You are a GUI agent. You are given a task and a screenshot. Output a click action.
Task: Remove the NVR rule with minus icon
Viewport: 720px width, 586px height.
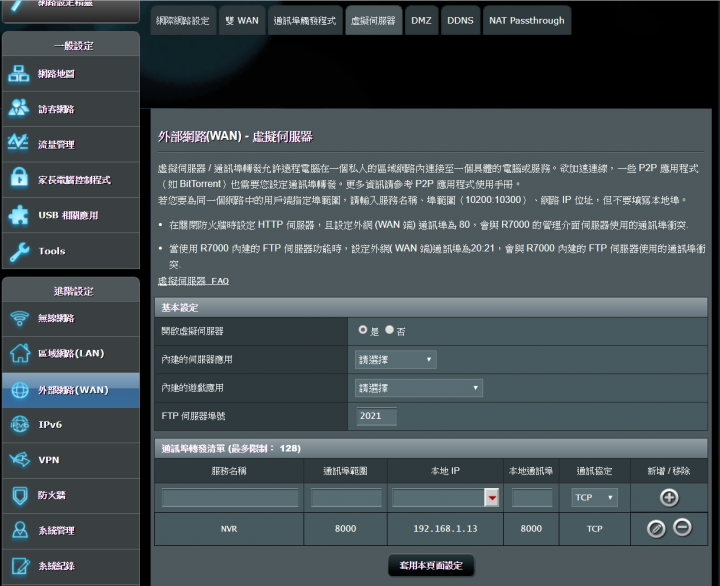coord(682,527)
